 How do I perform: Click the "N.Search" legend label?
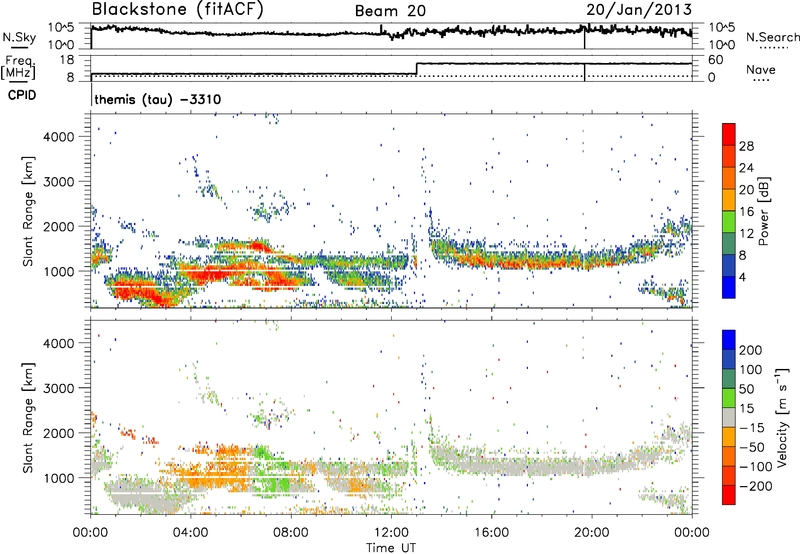coord(772,37)
